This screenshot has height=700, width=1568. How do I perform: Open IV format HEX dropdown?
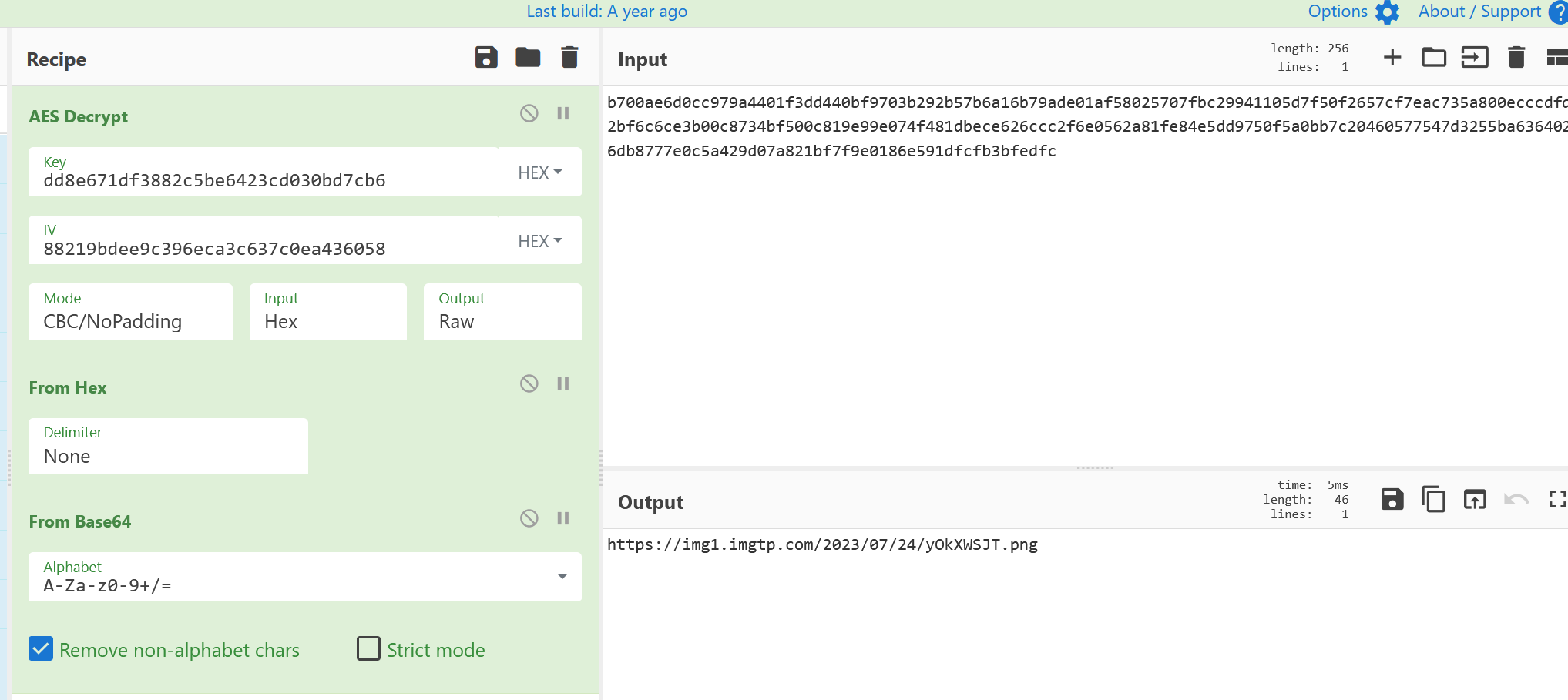539,241
